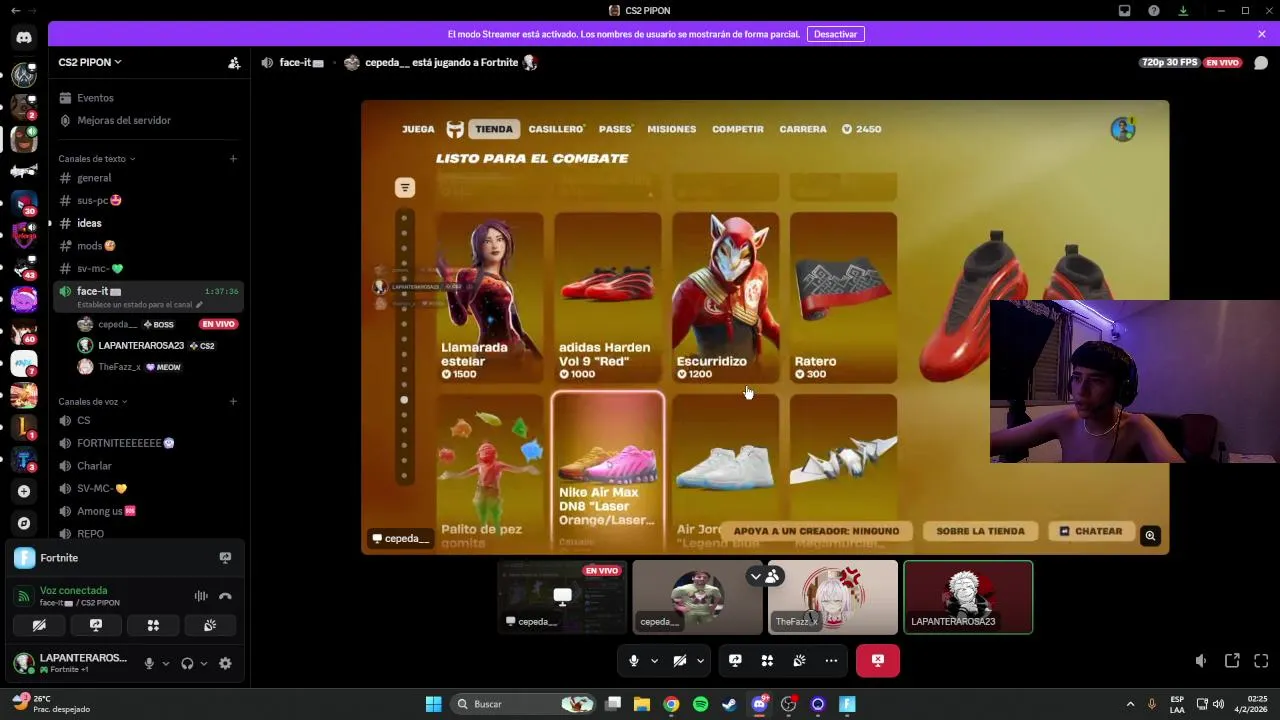
Task: Zoom the stream with the magnifier icon
Action: click(x=1150, y=536)
